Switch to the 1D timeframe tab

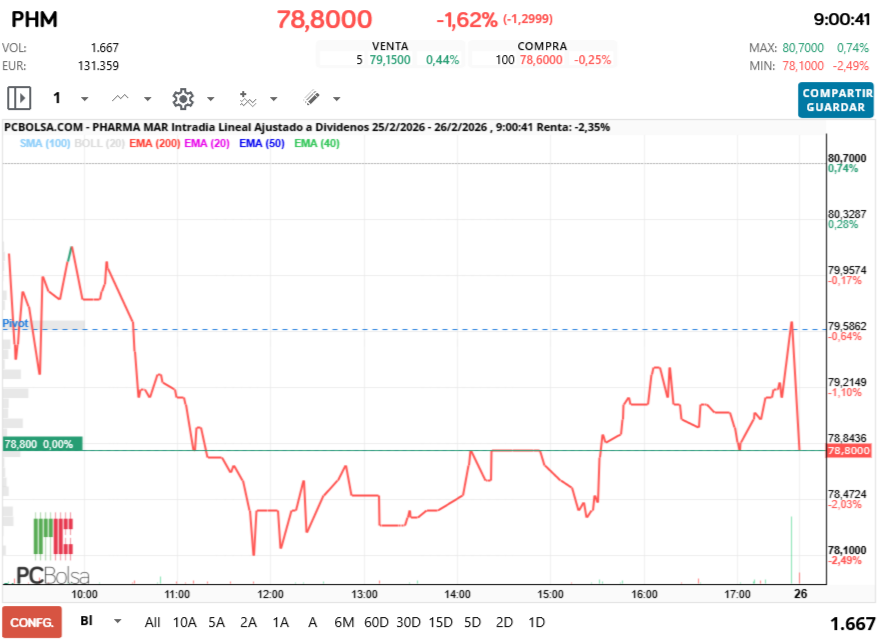(536, 622)
